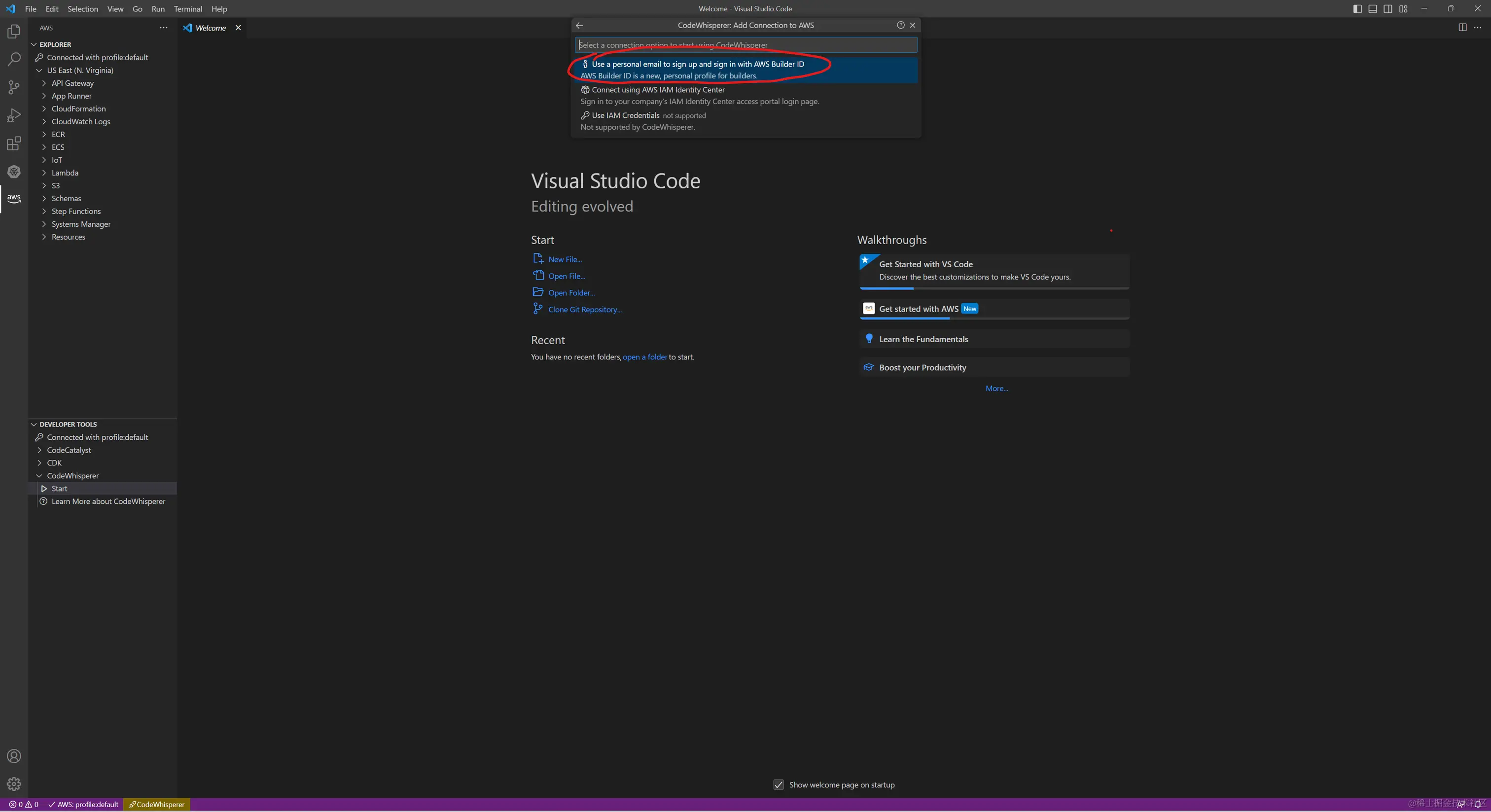The width and height of the screenshot is (1491, 812).
Task: Toggle the Show welcome page on startup checkbox
Action: pos(779,785)
